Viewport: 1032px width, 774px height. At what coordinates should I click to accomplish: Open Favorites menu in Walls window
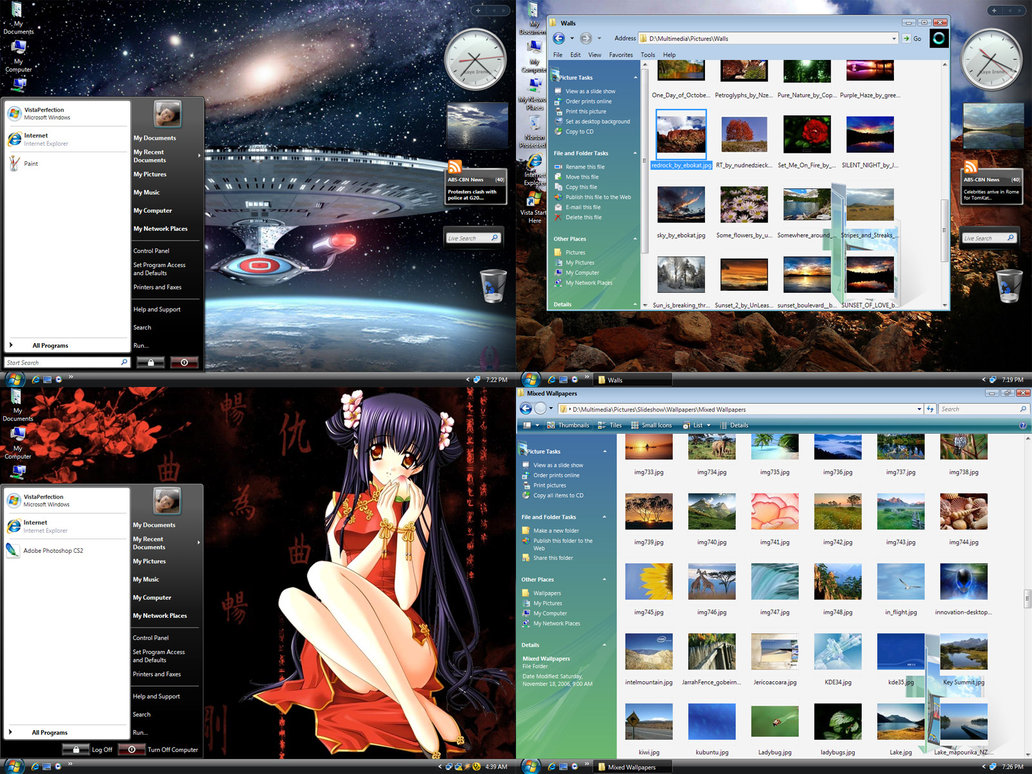coord(621,55)
